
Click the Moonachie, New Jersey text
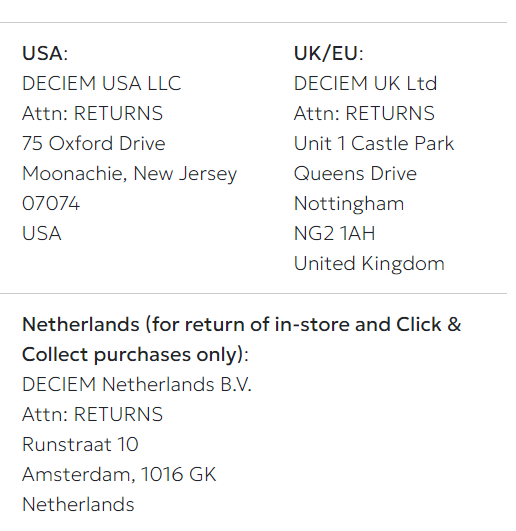click(129, 174)
